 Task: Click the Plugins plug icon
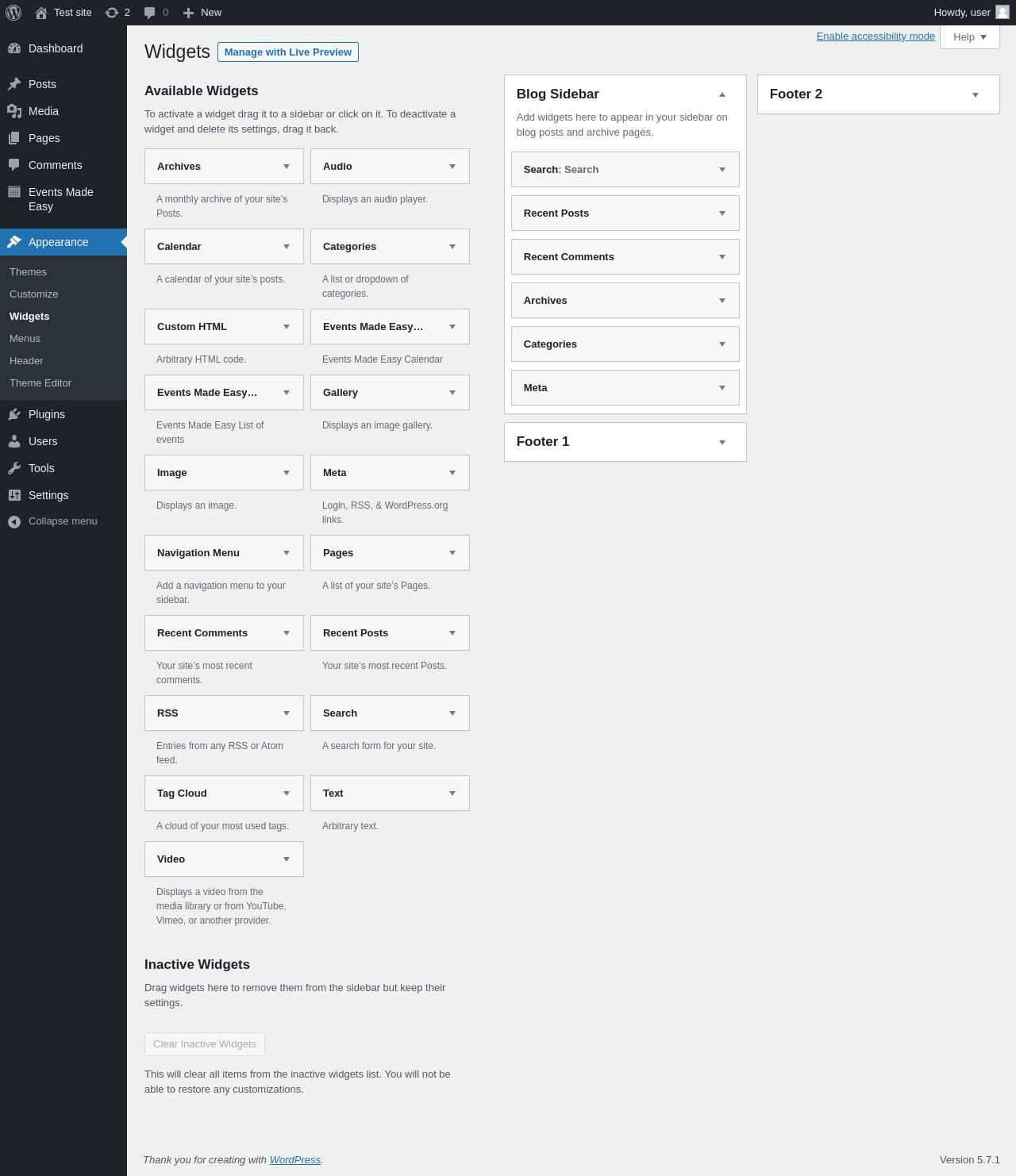[x=14, y=414]
